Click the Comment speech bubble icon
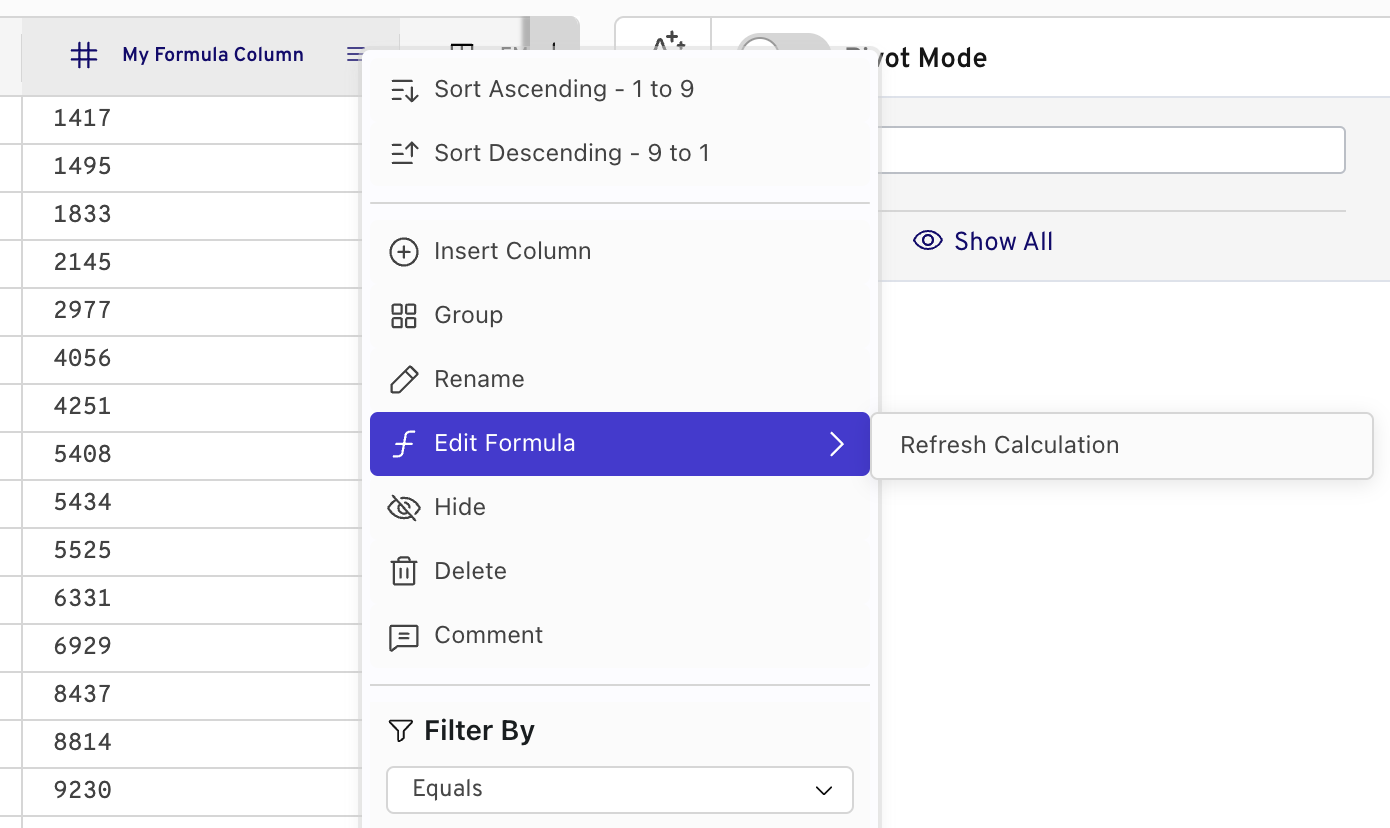 403,636
